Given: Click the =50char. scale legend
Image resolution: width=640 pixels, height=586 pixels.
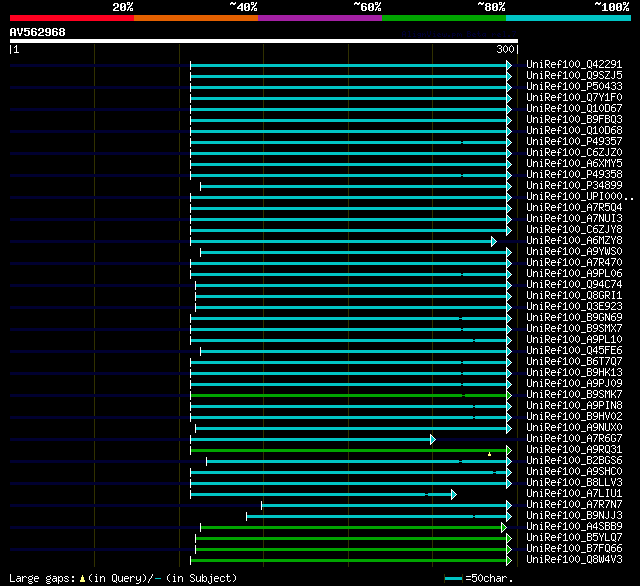Looking at the screenshot, I should pyautogui.click(x=479, y=578).
